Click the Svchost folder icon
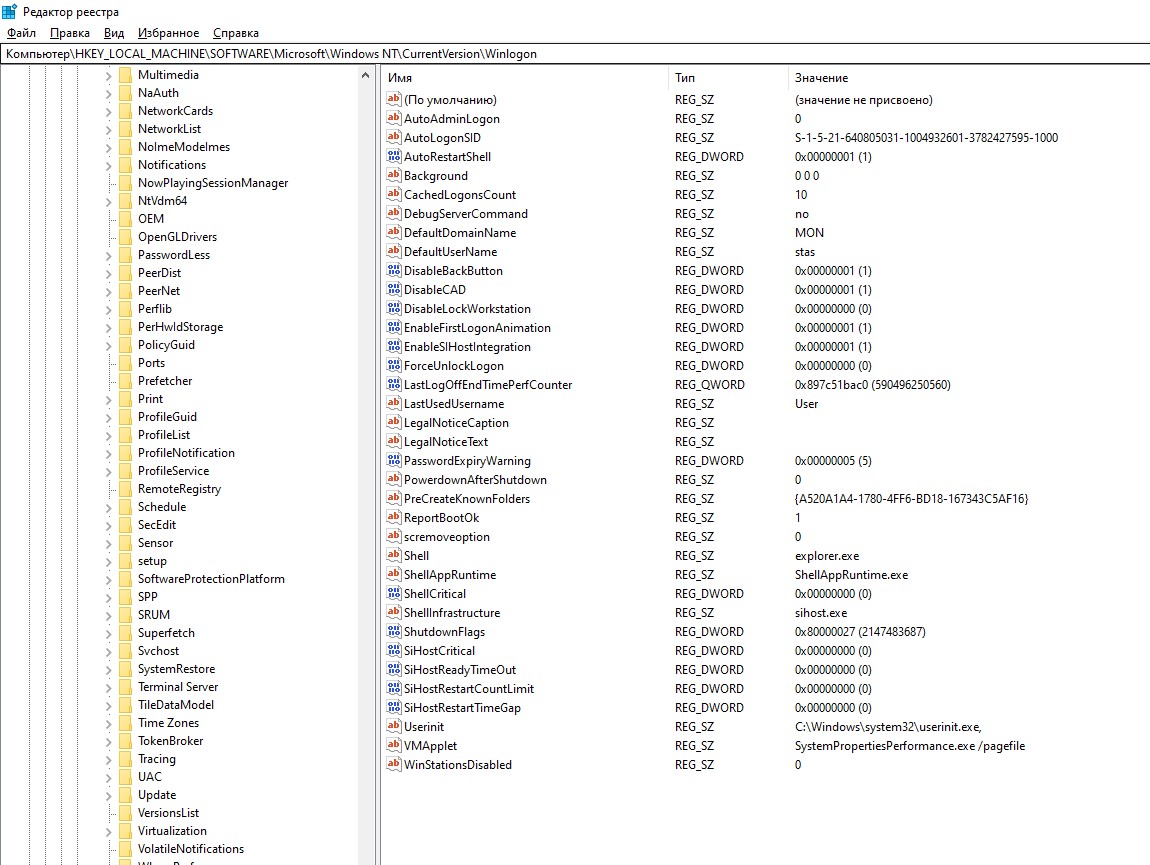Image resolution: width=1150 pixels, height=865 pixels. [125, 651]
